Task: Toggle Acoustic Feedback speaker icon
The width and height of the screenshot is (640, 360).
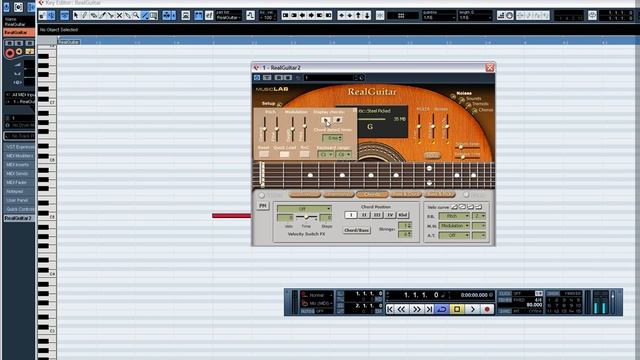Action: [x=51, y=16]
